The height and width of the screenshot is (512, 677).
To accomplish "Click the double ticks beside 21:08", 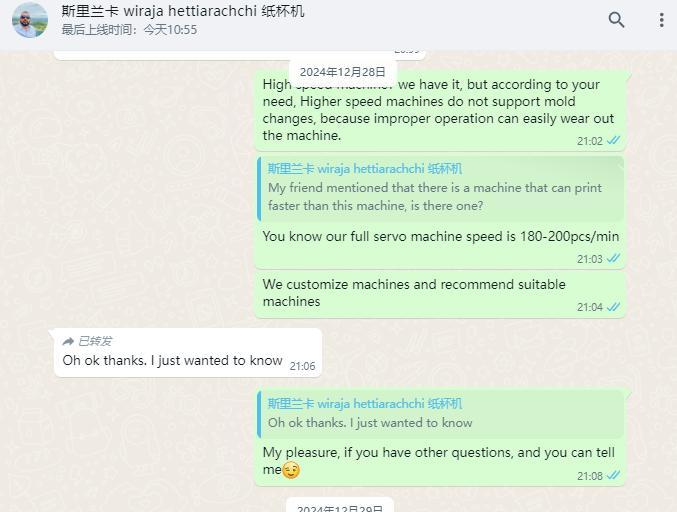I will (613, 475).
